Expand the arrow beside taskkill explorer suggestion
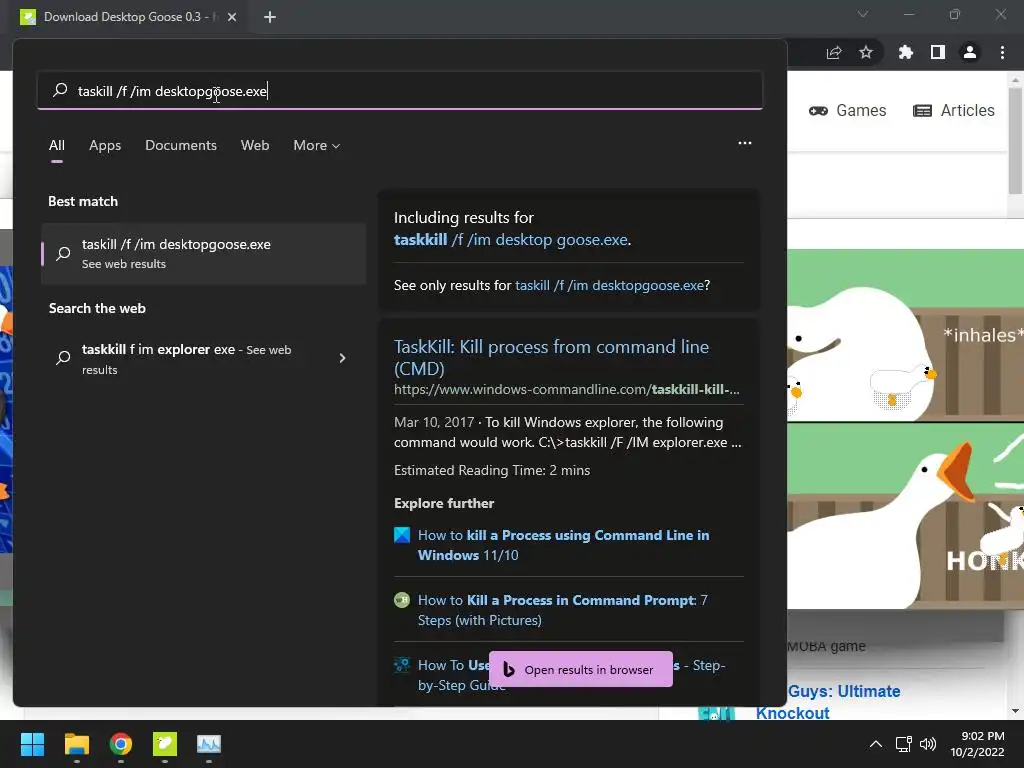 (x=342, y=358)
